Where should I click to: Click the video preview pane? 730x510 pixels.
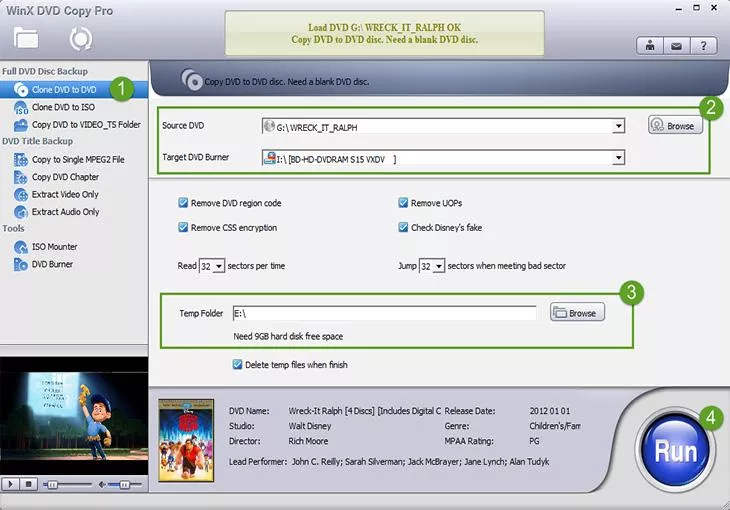pos(74,415)
